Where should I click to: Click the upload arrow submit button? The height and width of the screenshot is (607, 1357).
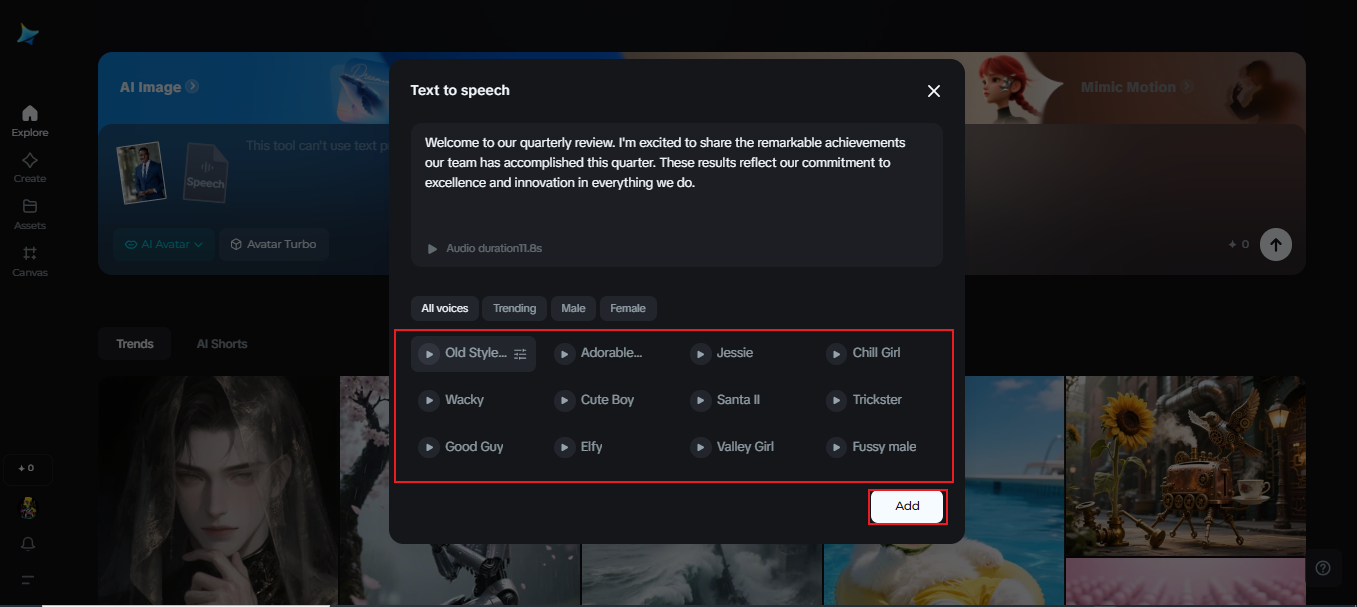pos(1276,244)
